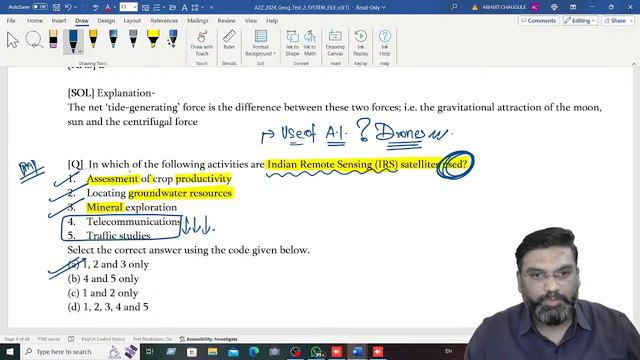Click the Accessibility: Investigate status

208,339
